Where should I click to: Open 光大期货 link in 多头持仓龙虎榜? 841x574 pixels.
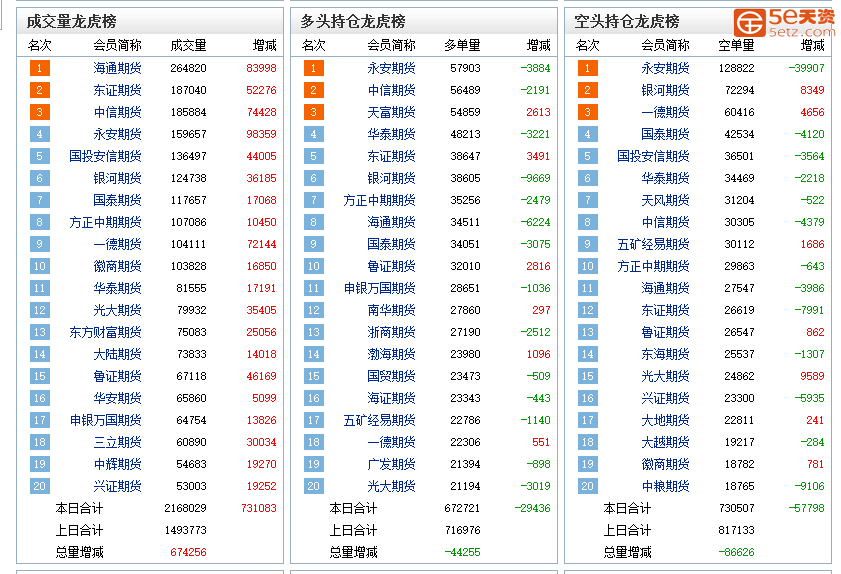click(x=392, y=486)
